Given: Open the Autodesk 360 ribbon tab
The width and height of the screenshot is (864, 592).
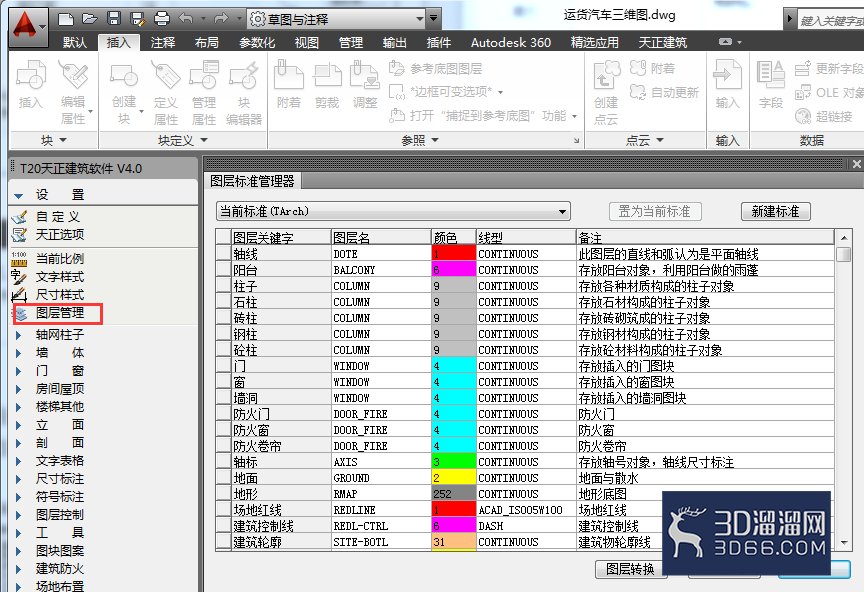Looking at the screenshot, I should tap(511, 42).
